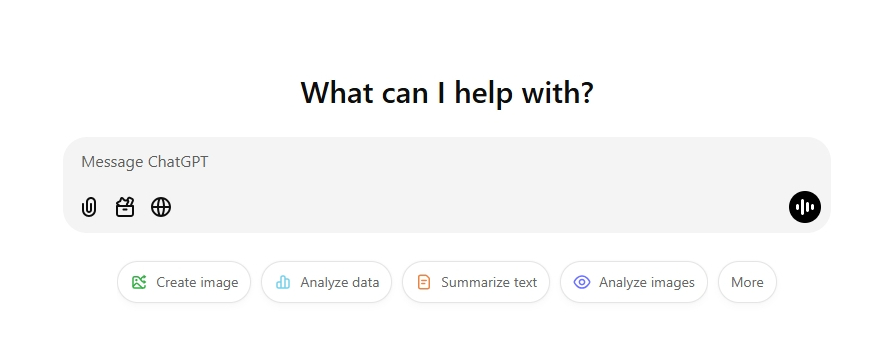Click the green picture icon on Create image
Screen dimensions: 873x363
click(139, 282)
